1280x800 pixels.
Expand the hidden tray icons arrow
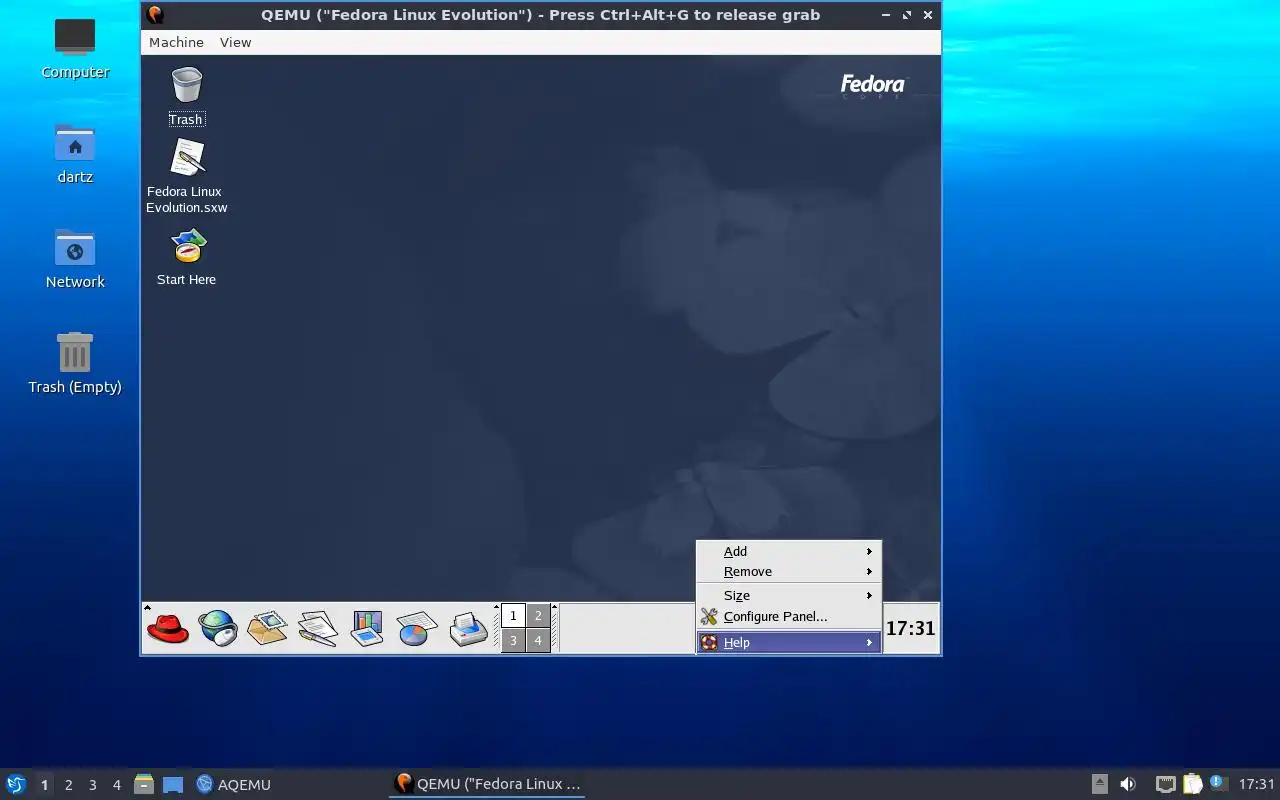1099,784
